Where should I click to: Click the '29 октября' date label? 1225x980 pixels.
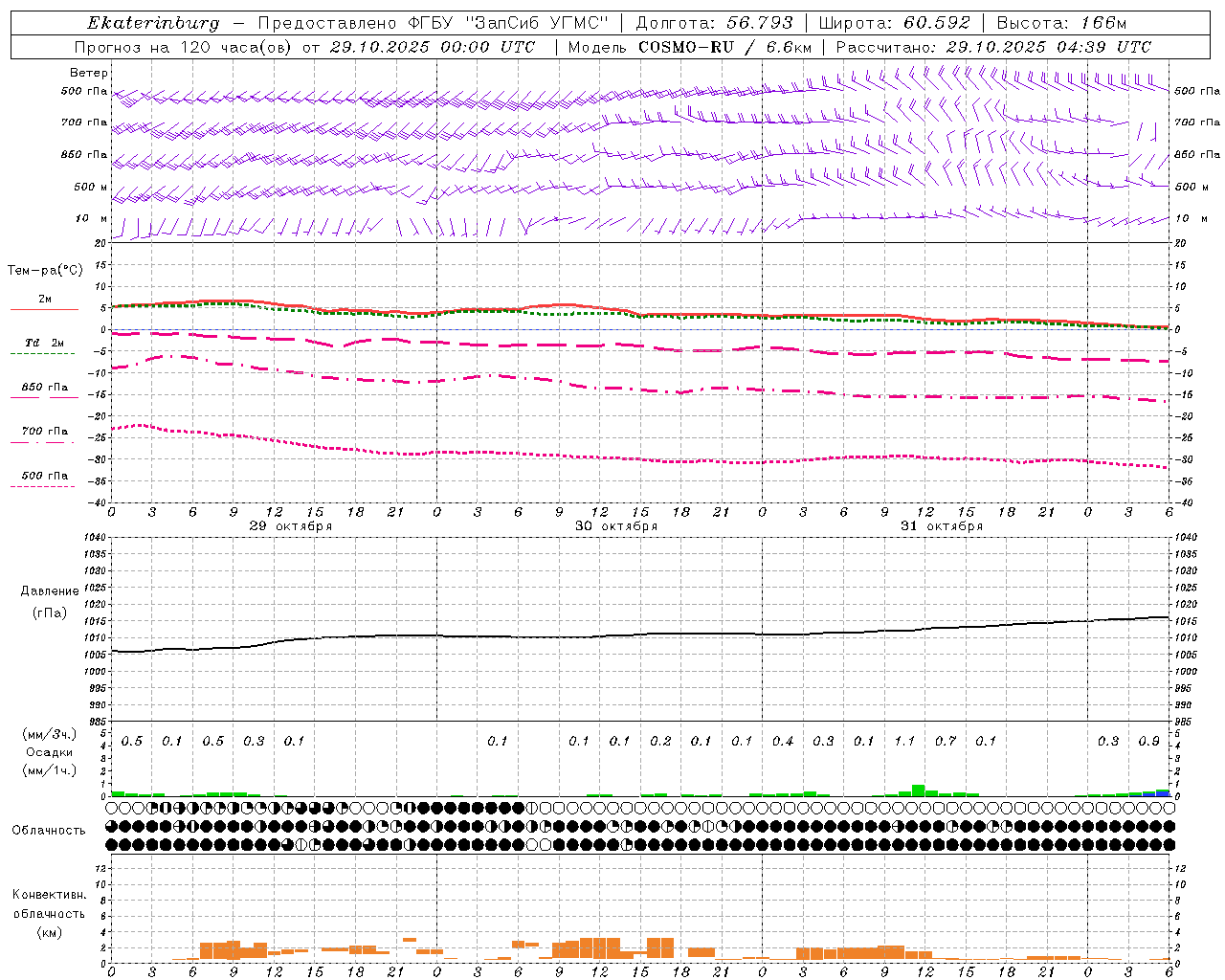(x=291, y=526)
